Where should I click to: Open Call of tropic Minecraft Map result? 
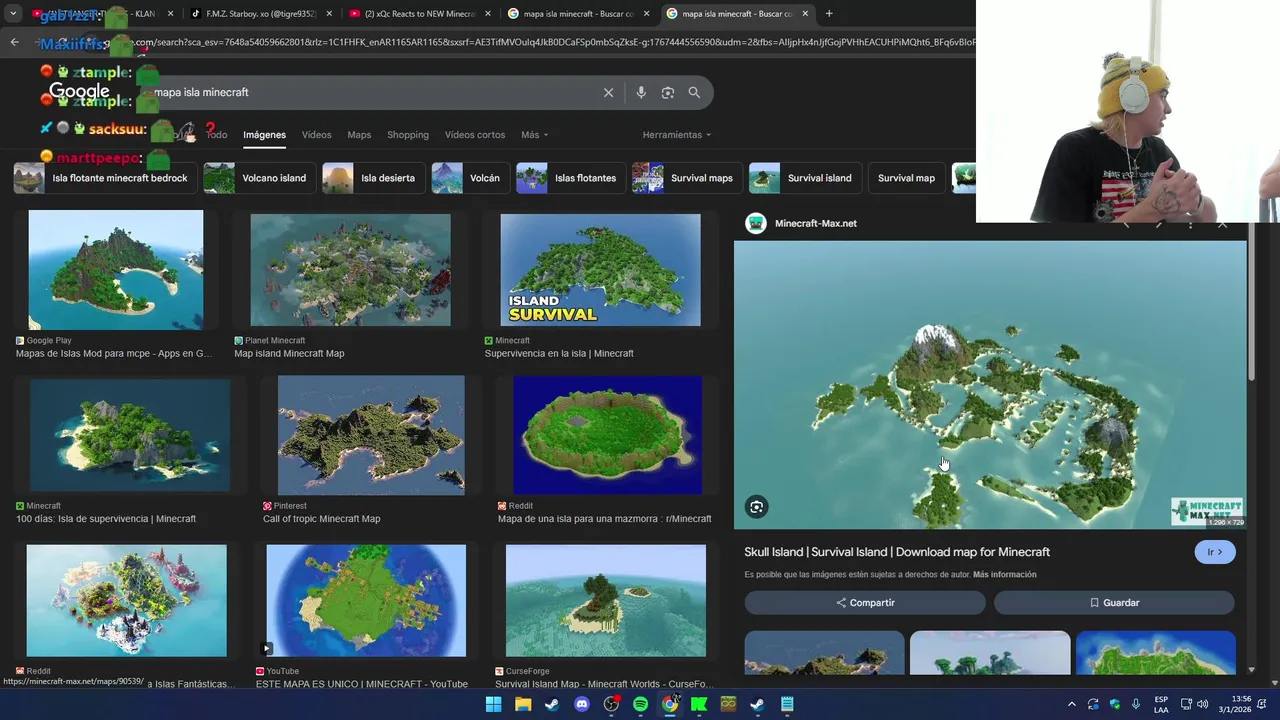[x=321, y=519]
